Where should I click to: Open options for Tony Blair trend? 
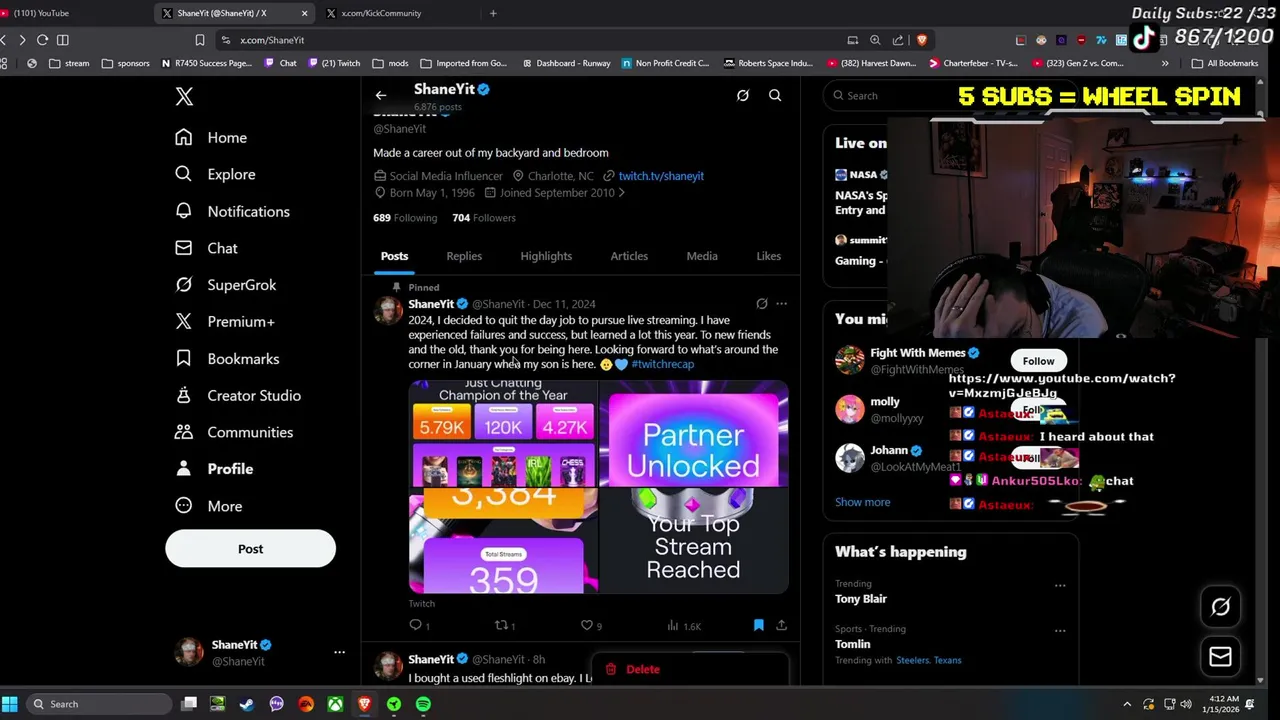1060,585
